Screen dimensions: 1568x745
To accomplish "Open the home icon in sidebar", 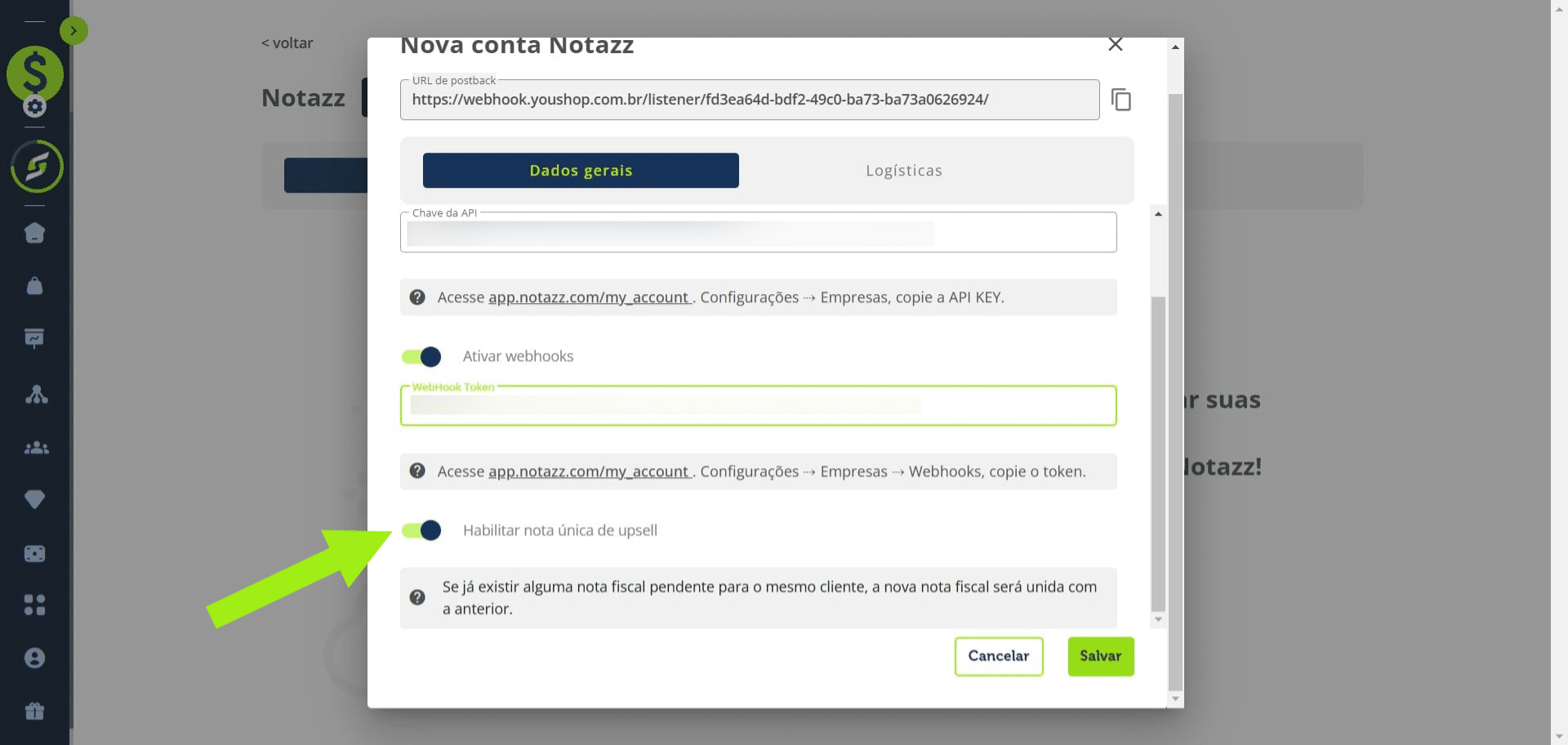I will [x=35, y=234].
